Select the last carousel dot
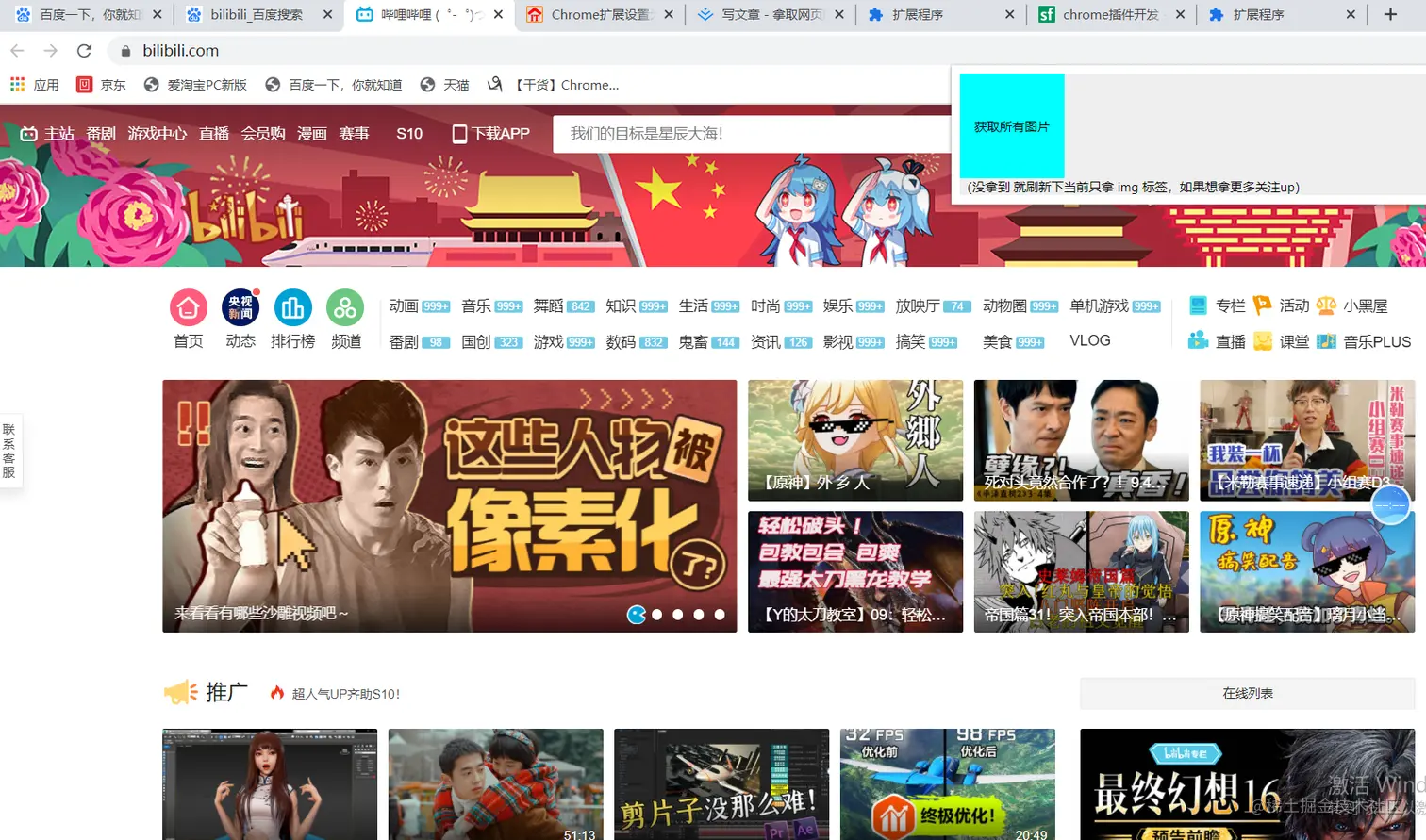 (720, 614)
